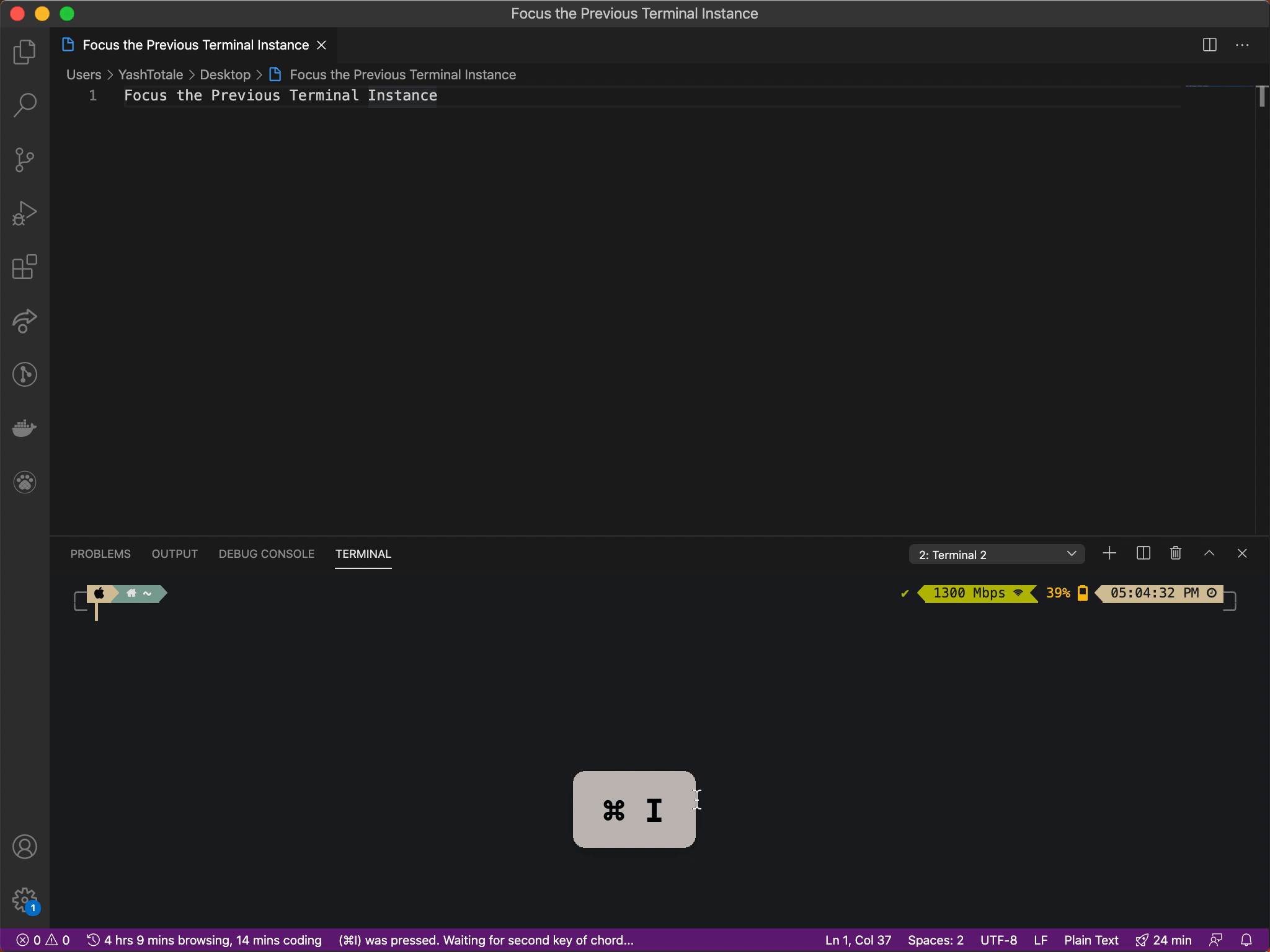Viewport: 1270px width, 952px height.
Task: Open the Run and Debug view
Action: coord(24,213)
